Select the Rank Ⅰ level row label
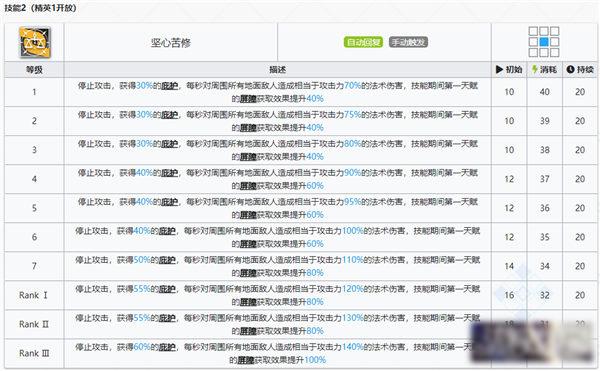 point(34,295)
